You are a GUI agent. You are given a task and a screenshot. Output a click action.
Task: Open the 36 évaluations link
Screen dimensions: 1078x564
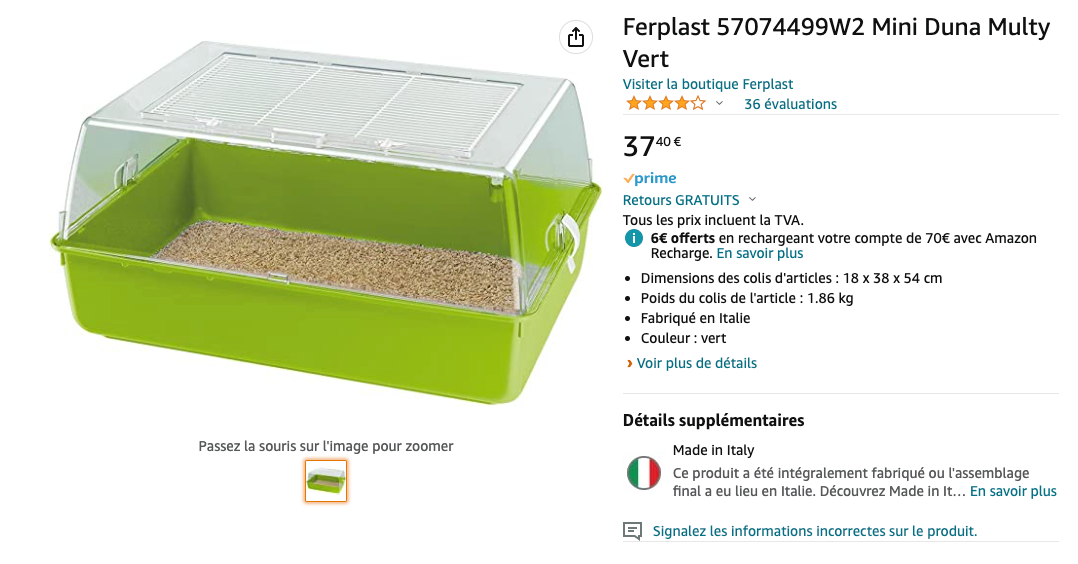point(790,104)
